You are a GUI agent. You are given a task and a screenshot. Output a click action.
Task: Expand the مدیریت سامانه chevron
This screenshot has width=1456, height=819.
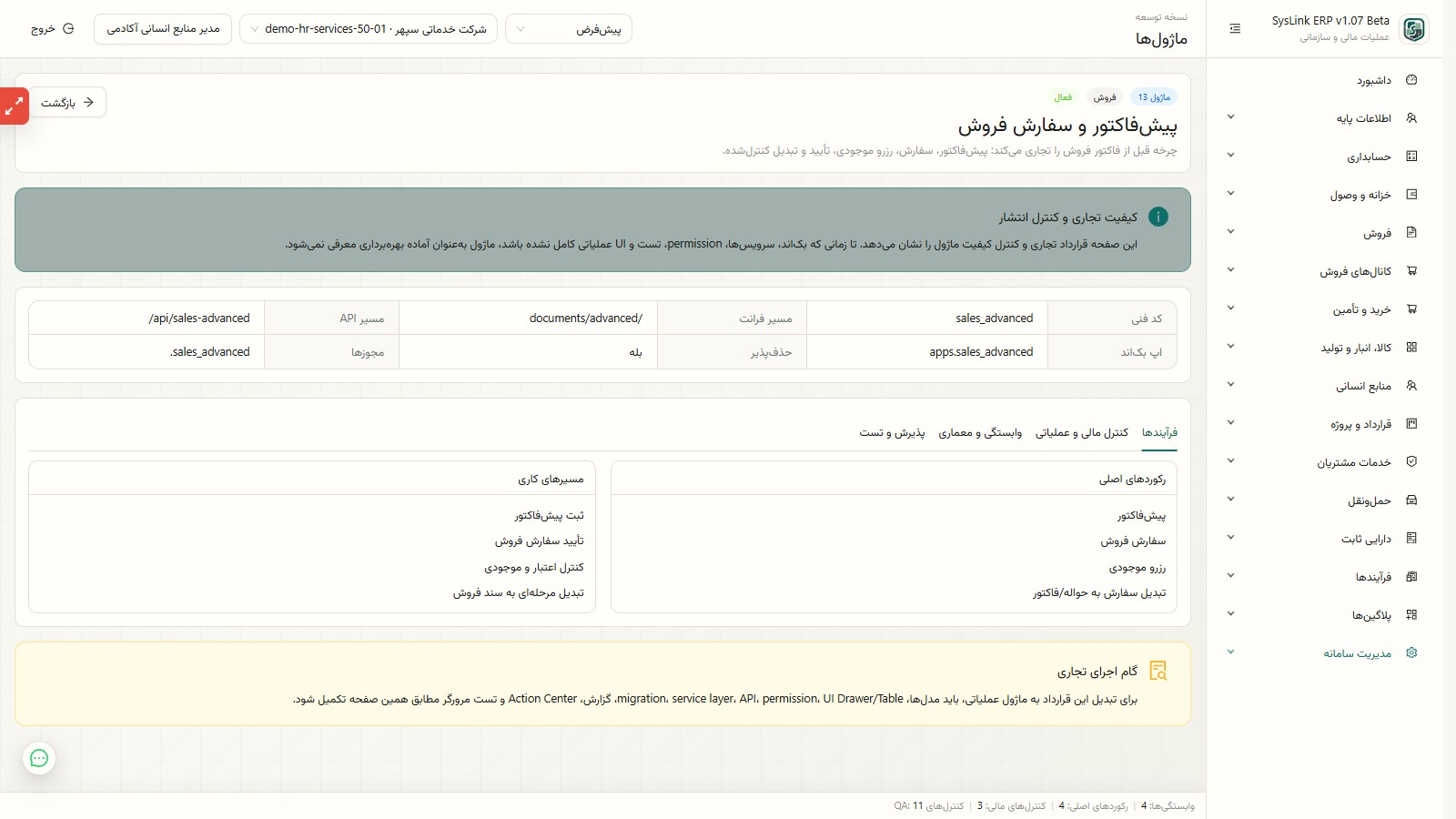[1230, 652]
